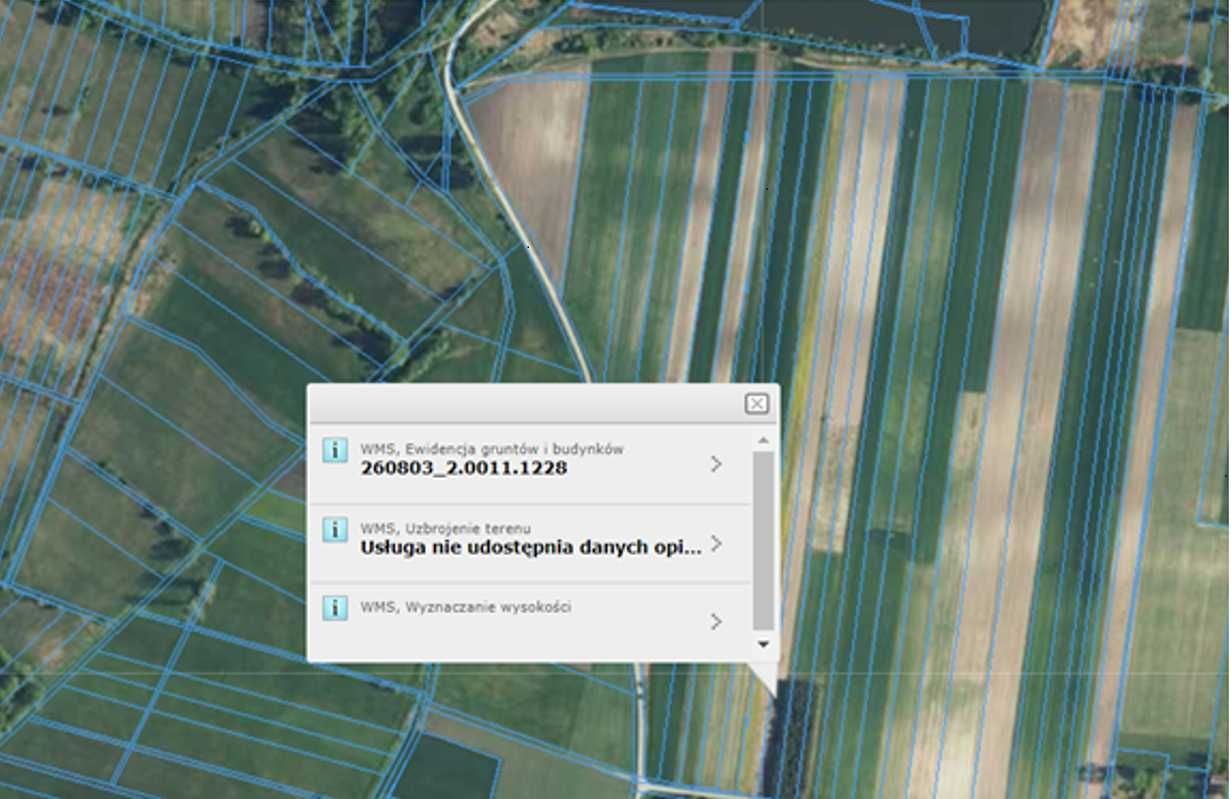Click 'WMS, Ewidencja gruntów i budynków' label
Screen dimensions: 1231x799
click(492, 449)
